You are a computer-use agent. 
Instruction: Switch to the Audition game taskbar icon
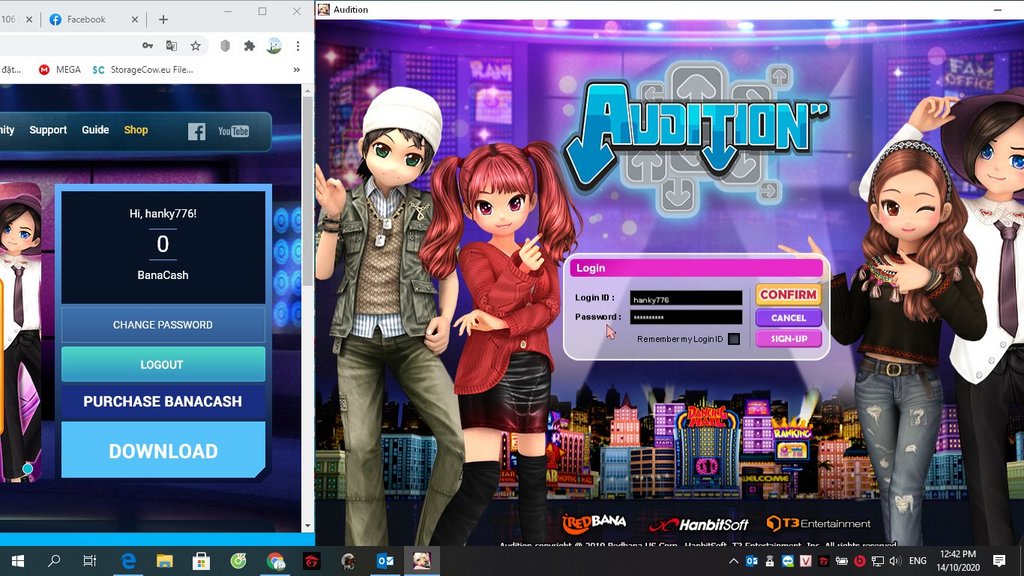pos(422,560)
